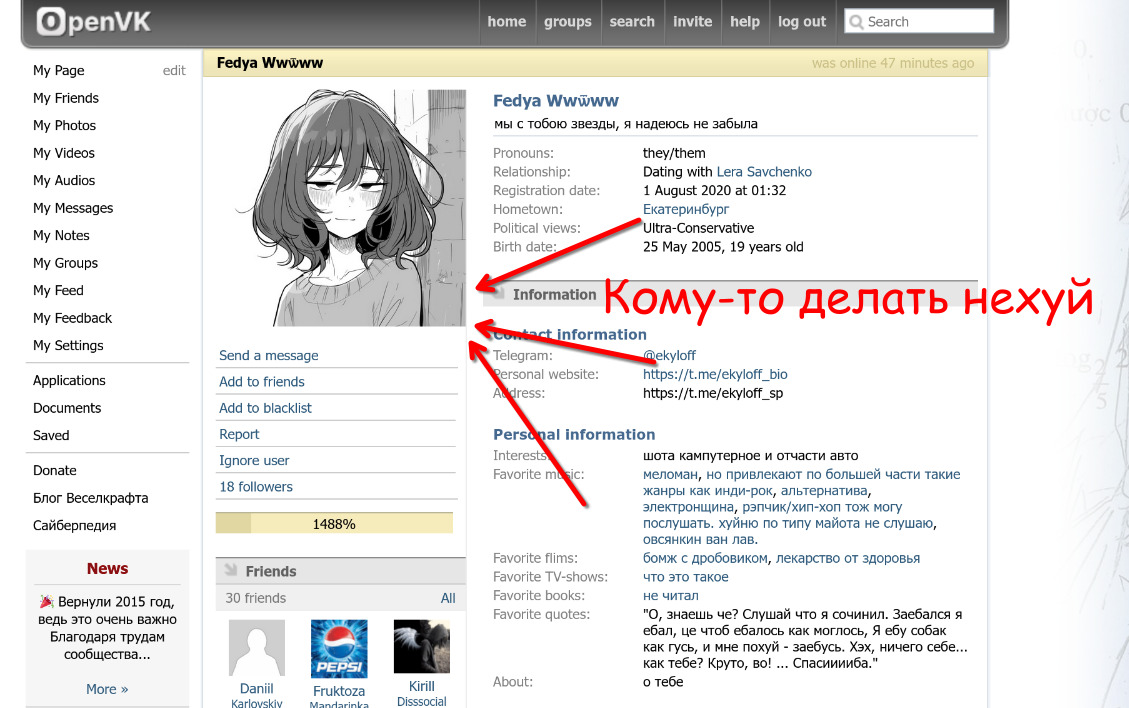Open the 18 followers list

[256, 487]
